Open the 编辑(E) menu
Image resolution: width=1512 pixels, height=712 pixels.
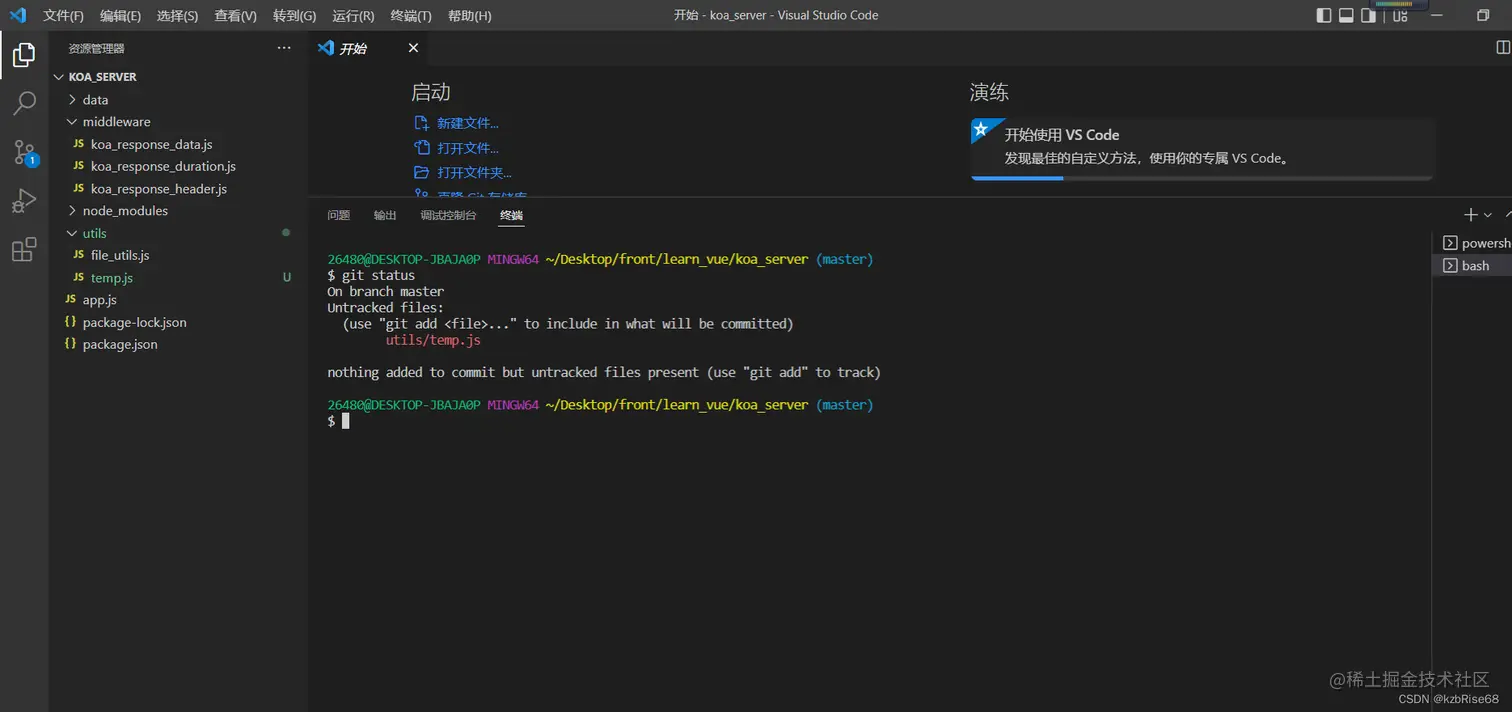pyautogui.click(x=120, y=16)
